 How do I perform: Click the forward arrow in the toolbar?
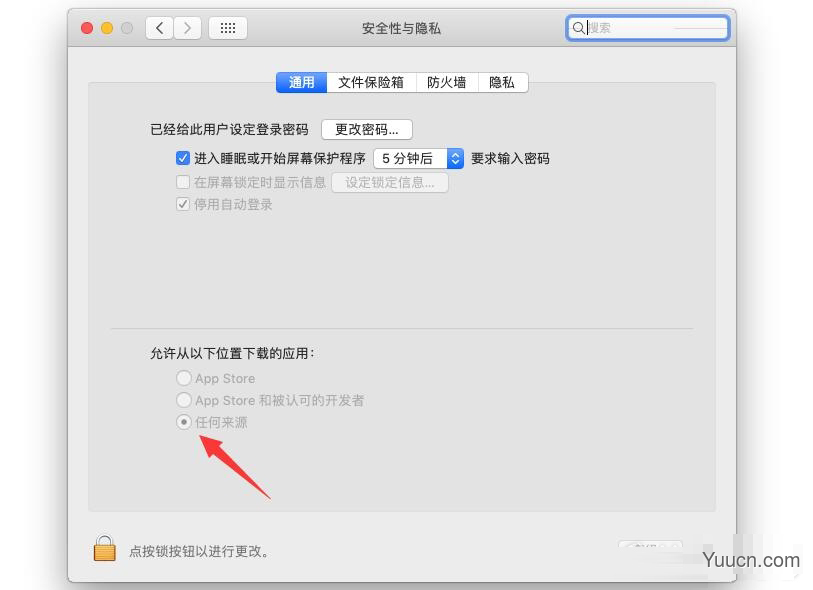coord(187,27)
